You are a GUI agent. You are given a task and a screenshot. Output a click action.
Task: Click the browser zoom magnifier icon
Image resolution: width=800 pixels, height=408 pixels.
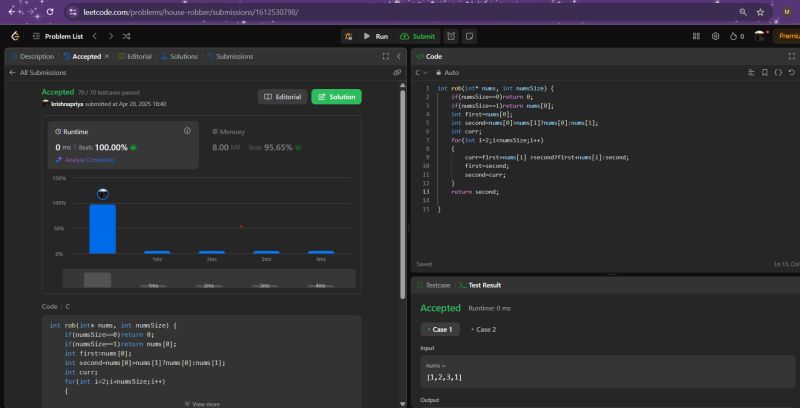point(743,12)
